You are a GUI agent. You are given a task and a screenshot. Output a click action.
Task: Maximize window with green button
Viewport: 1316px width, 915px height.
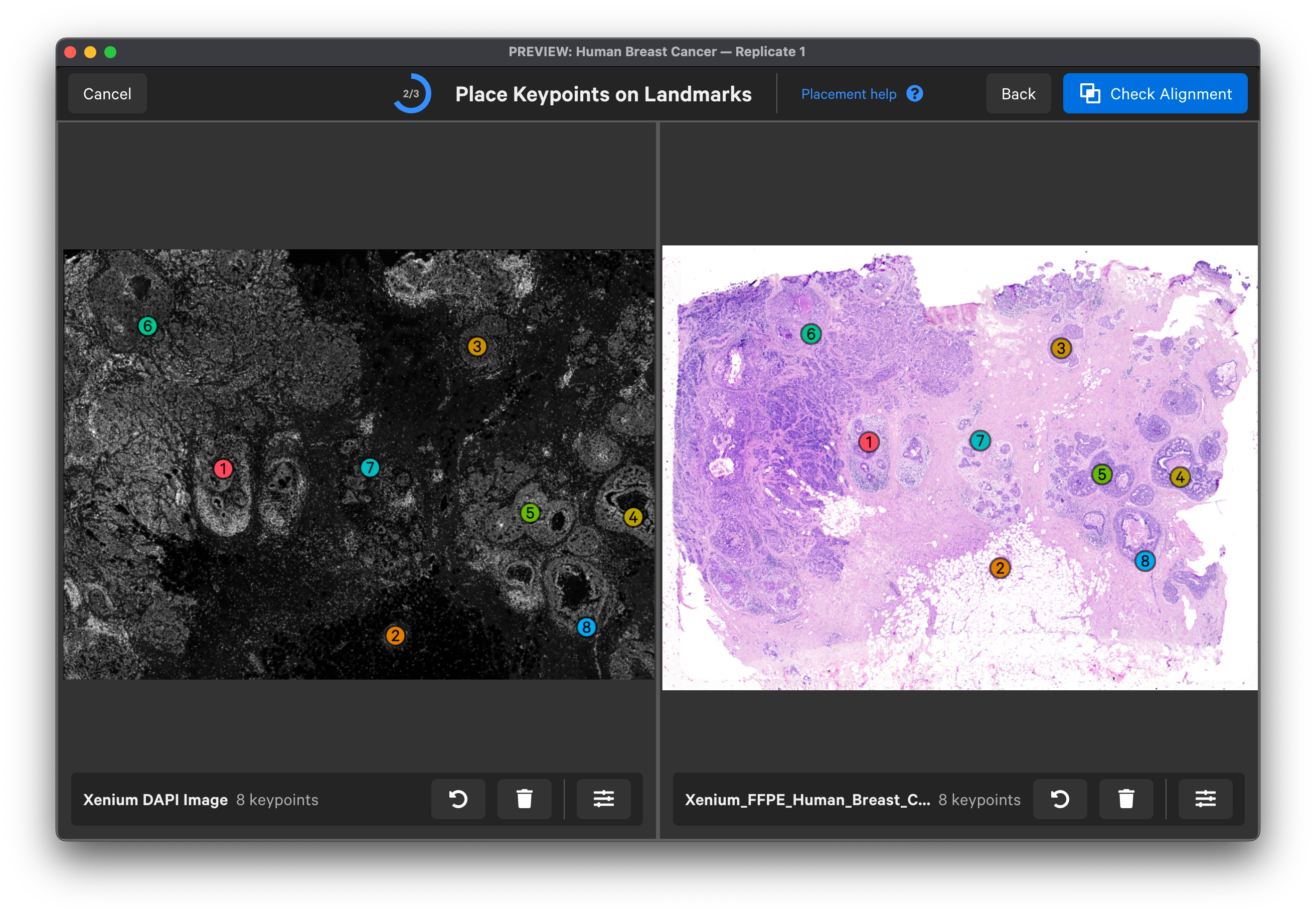pos(111,52)
